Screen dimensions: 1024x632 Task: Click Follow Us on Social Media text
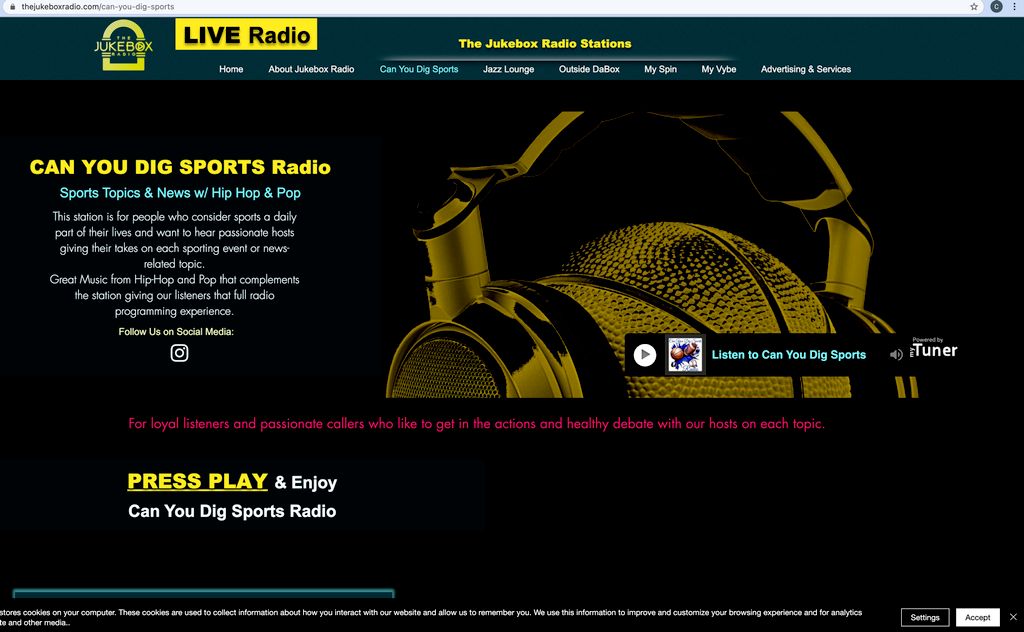pyautogui.click(x=176, y=332)
